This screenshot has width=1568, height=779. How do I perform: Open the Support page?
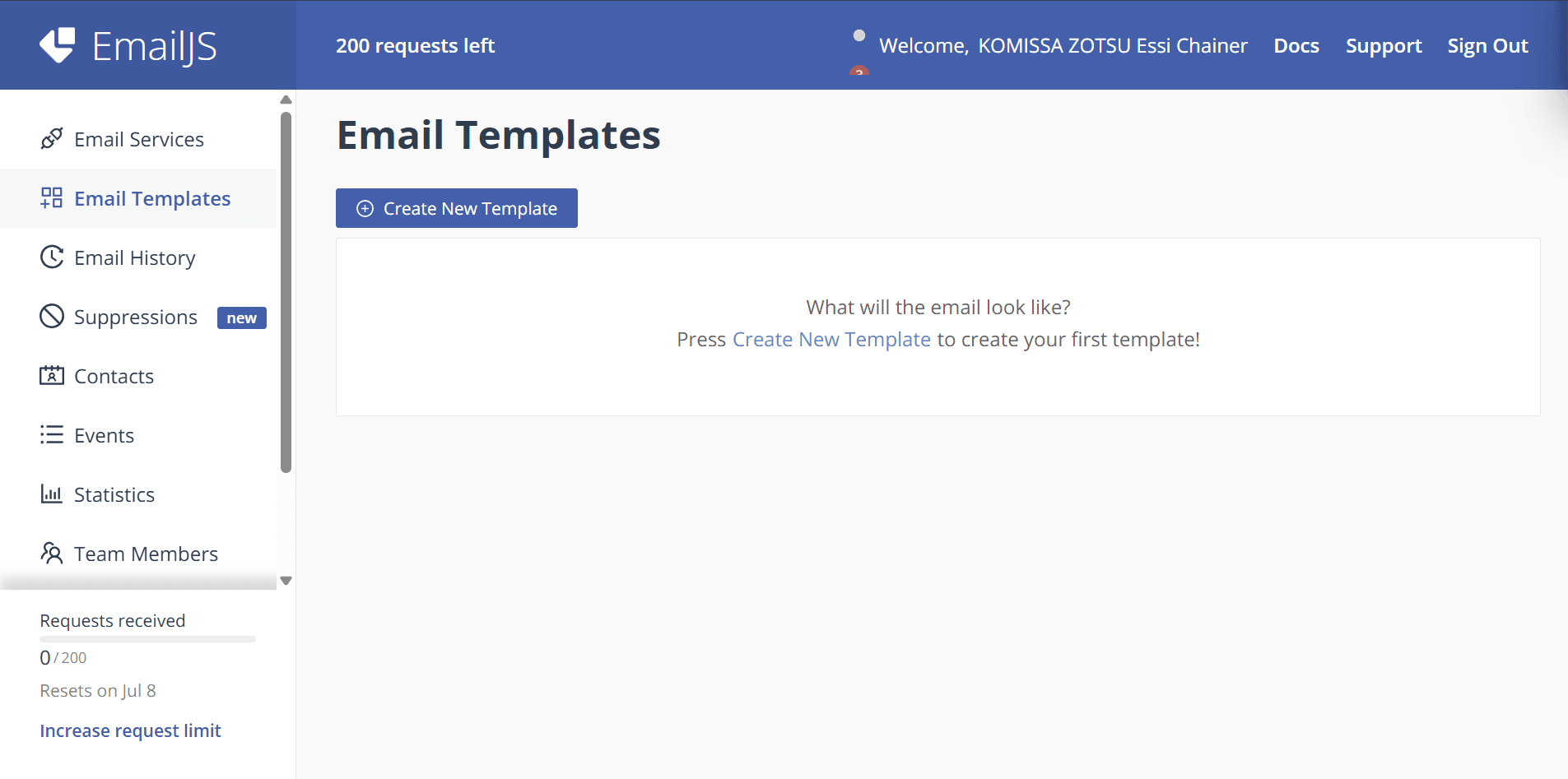click(1383, 45)
